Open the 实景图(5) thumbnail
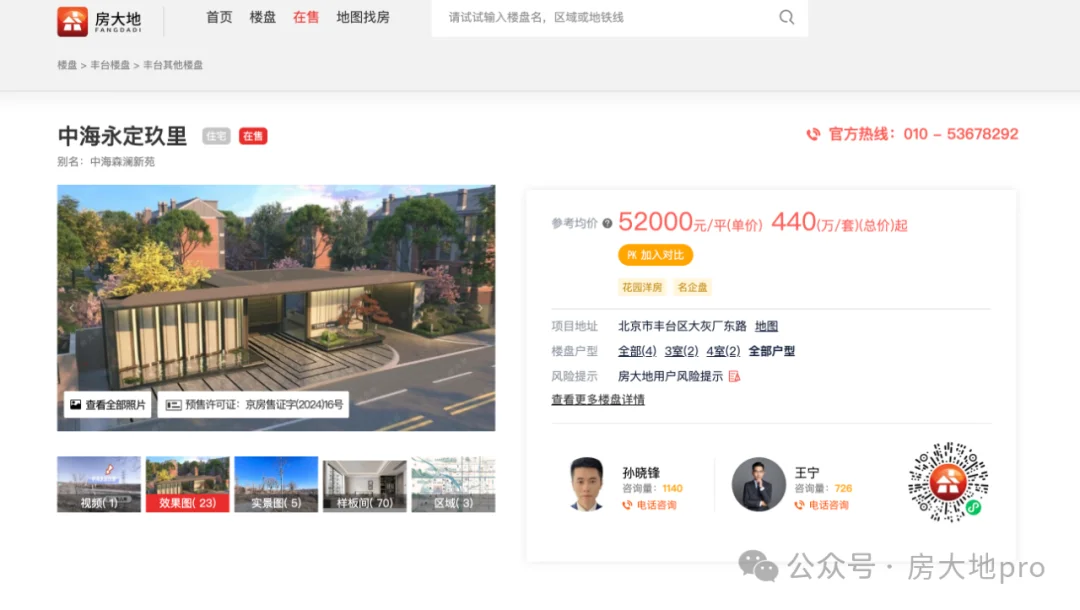This screenshot has height=610, width=1080. (x=276, y=484)
